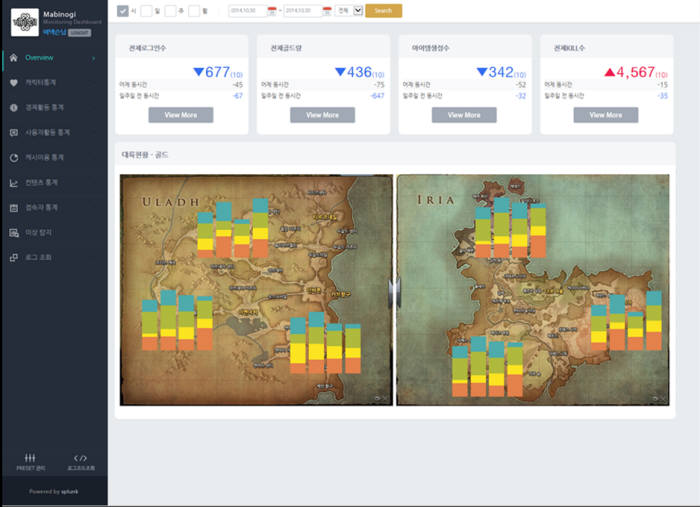Check the 월 (month) checkbox
The height and width of the screenshot is (507, 700).
(x=194, y=11)
